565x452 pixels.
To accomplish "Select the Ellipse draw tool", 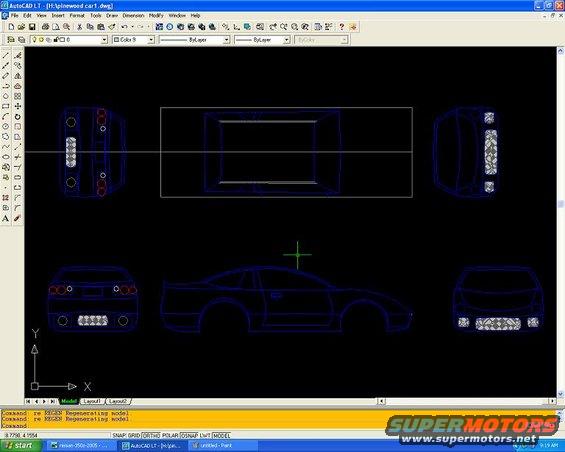I will (6, 157).
